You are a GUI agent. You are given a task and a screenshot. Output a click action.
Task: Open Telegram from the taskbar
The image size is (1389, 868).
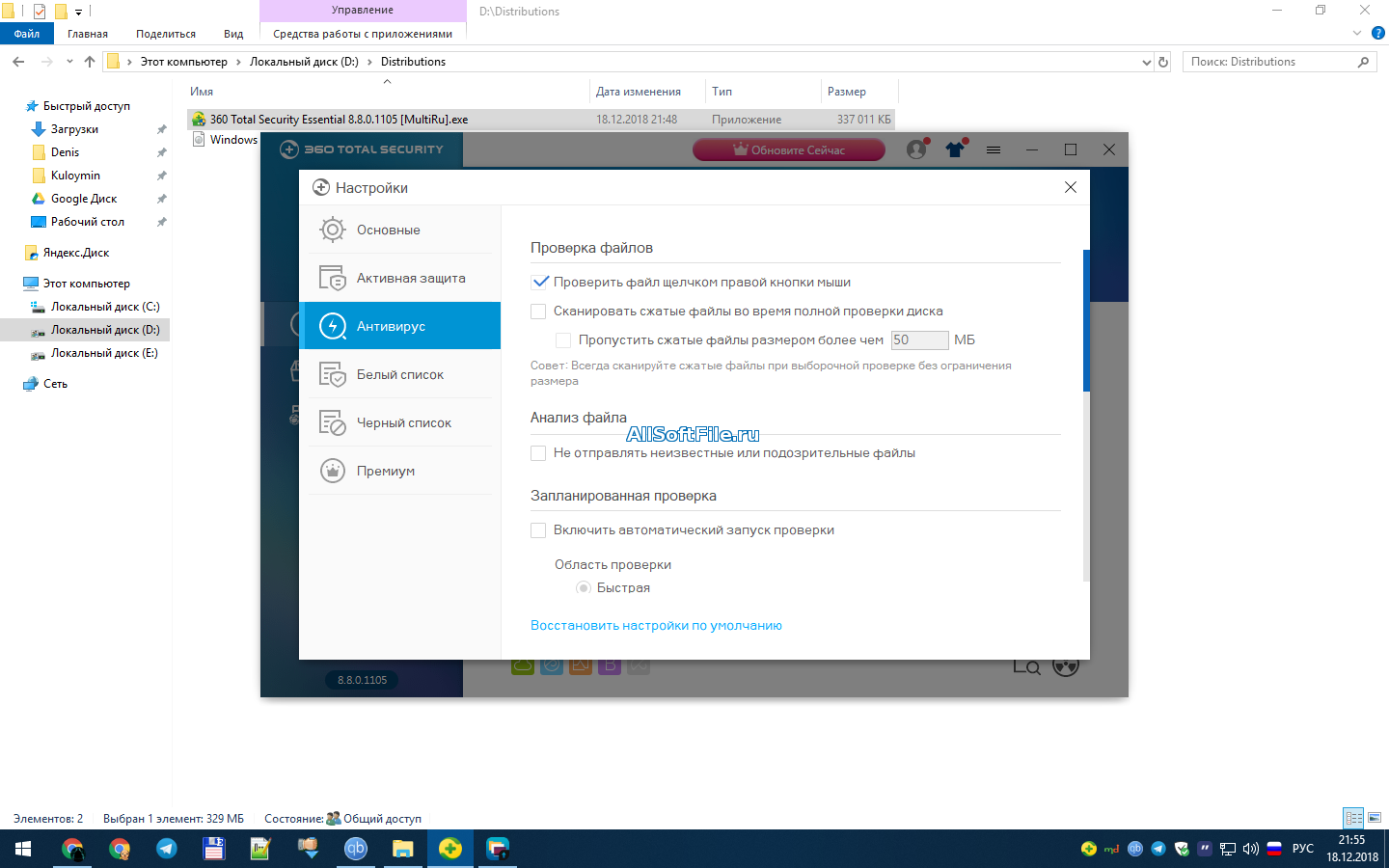point(166,849)
